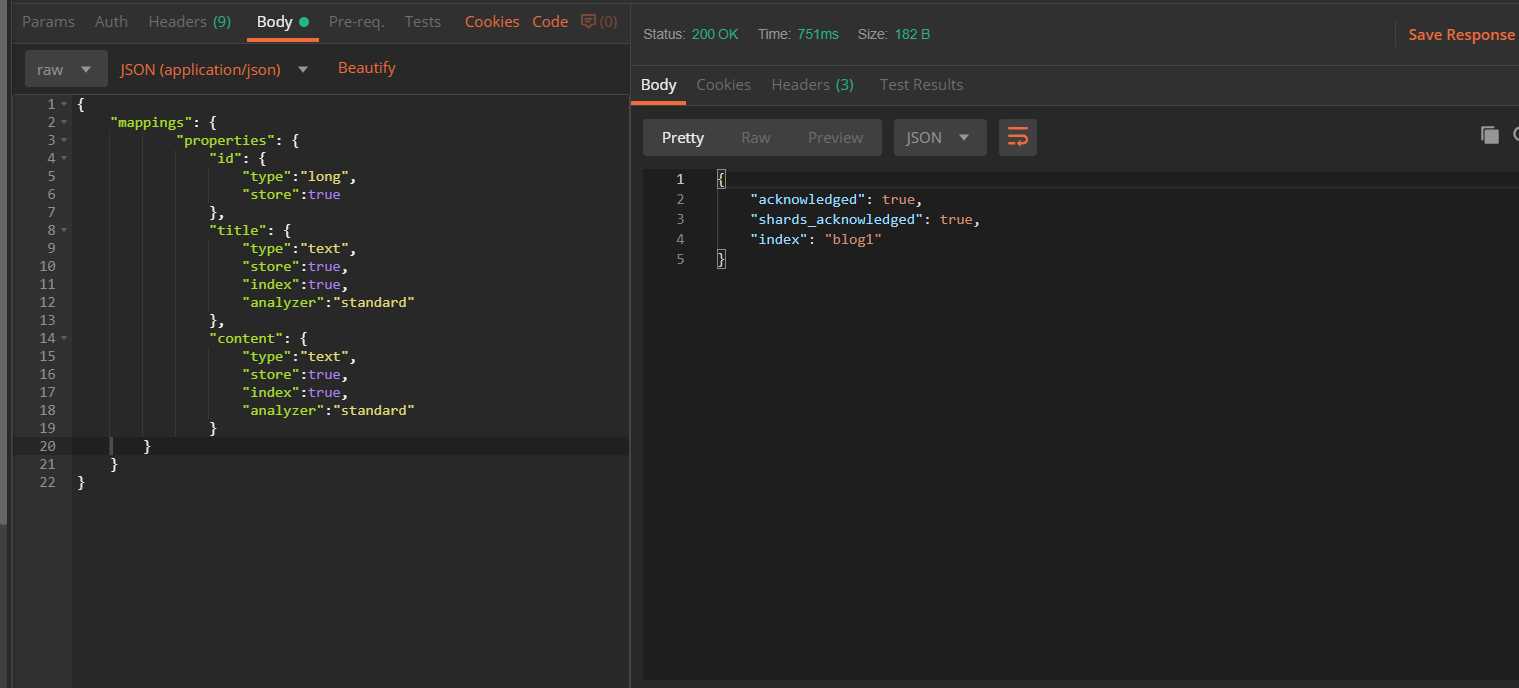Save Response button
The image size is (1519, 688).
pyautogui.click(x=1461, y=35)
